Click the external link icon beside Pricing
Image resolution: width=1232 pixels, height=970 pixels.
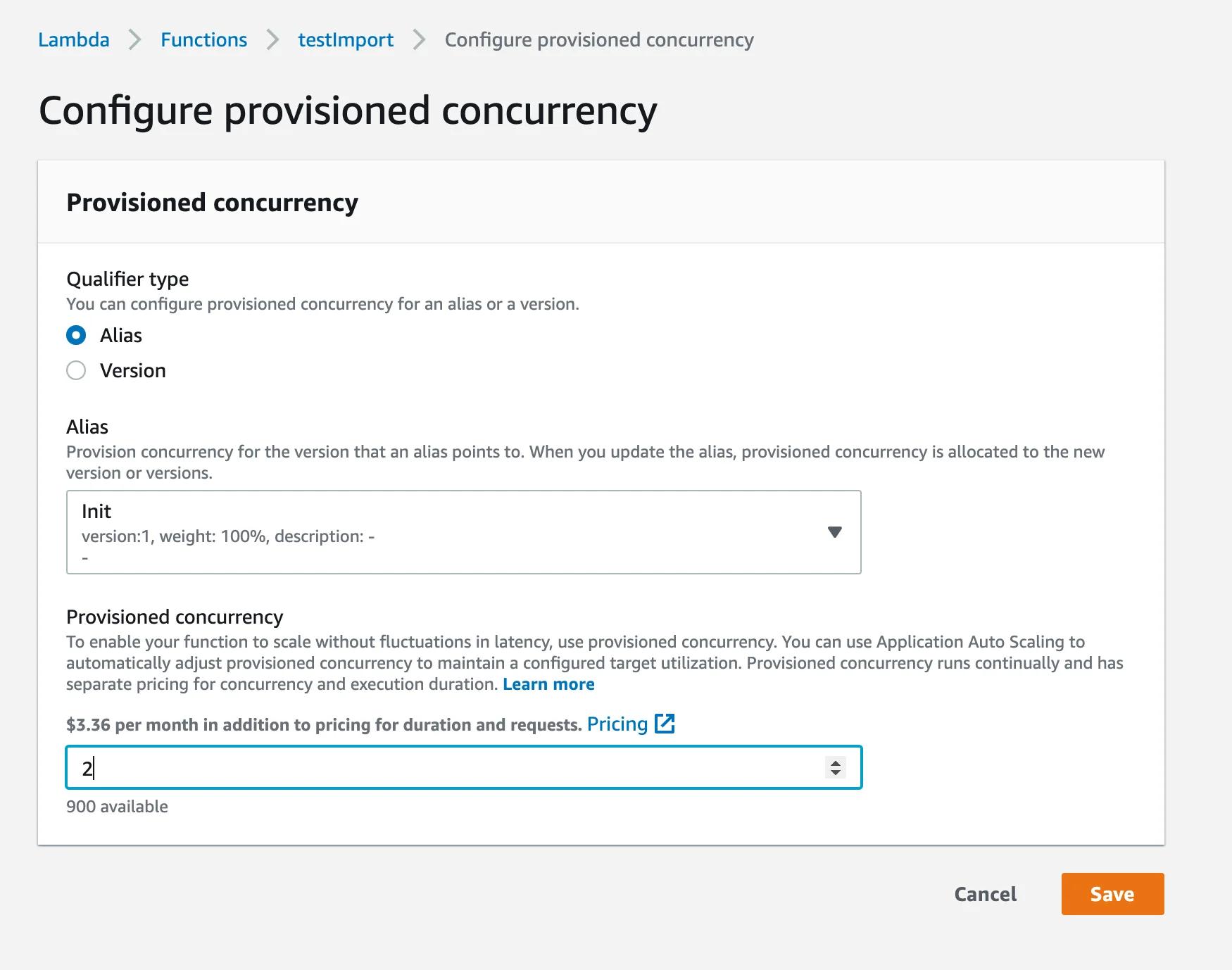[x=665, y=724]
